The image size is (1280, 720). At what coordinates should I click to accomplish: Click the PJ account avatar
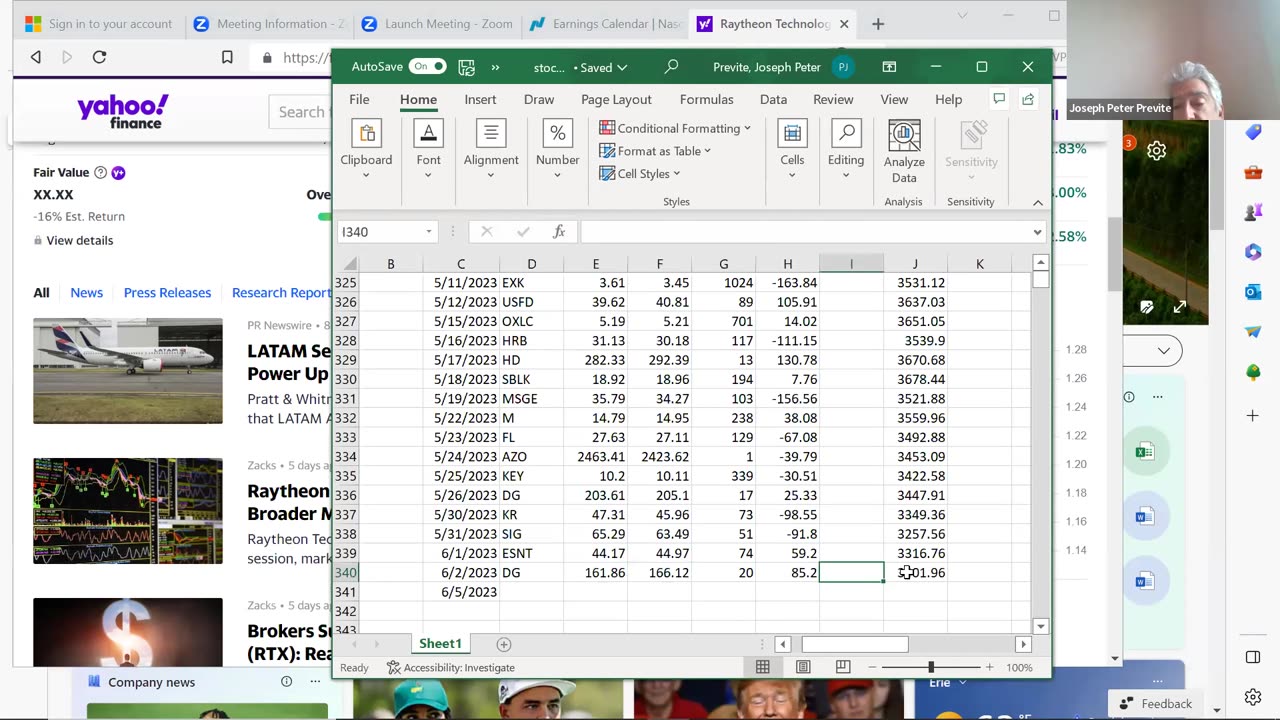(843, 67)
